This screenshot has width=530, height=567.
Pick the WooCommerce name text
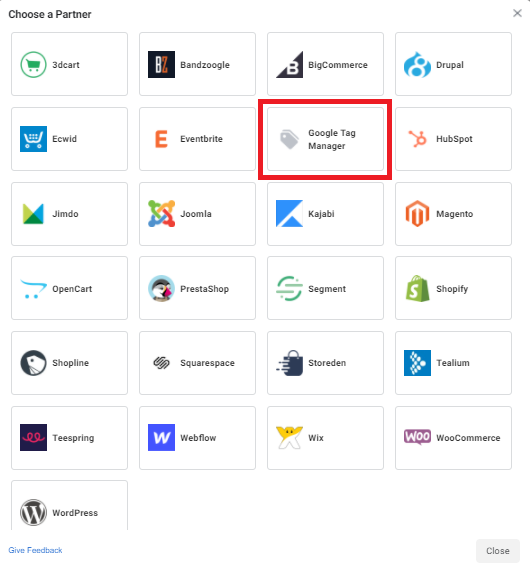click(x=469, y=438)
